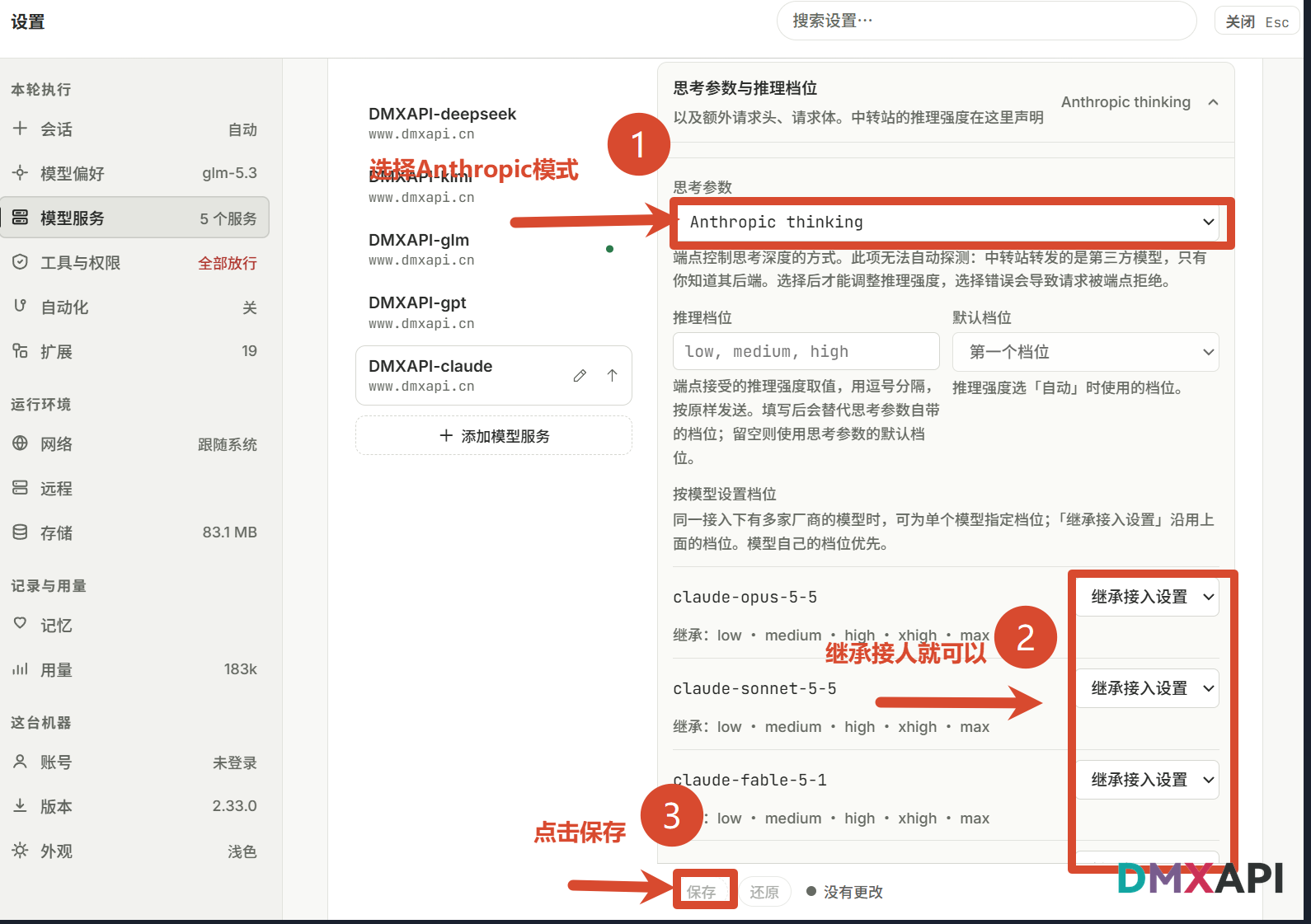Open the 外观 settings section
The height and width of the screenshot is (924, 1311).
[x=134, y=851]
